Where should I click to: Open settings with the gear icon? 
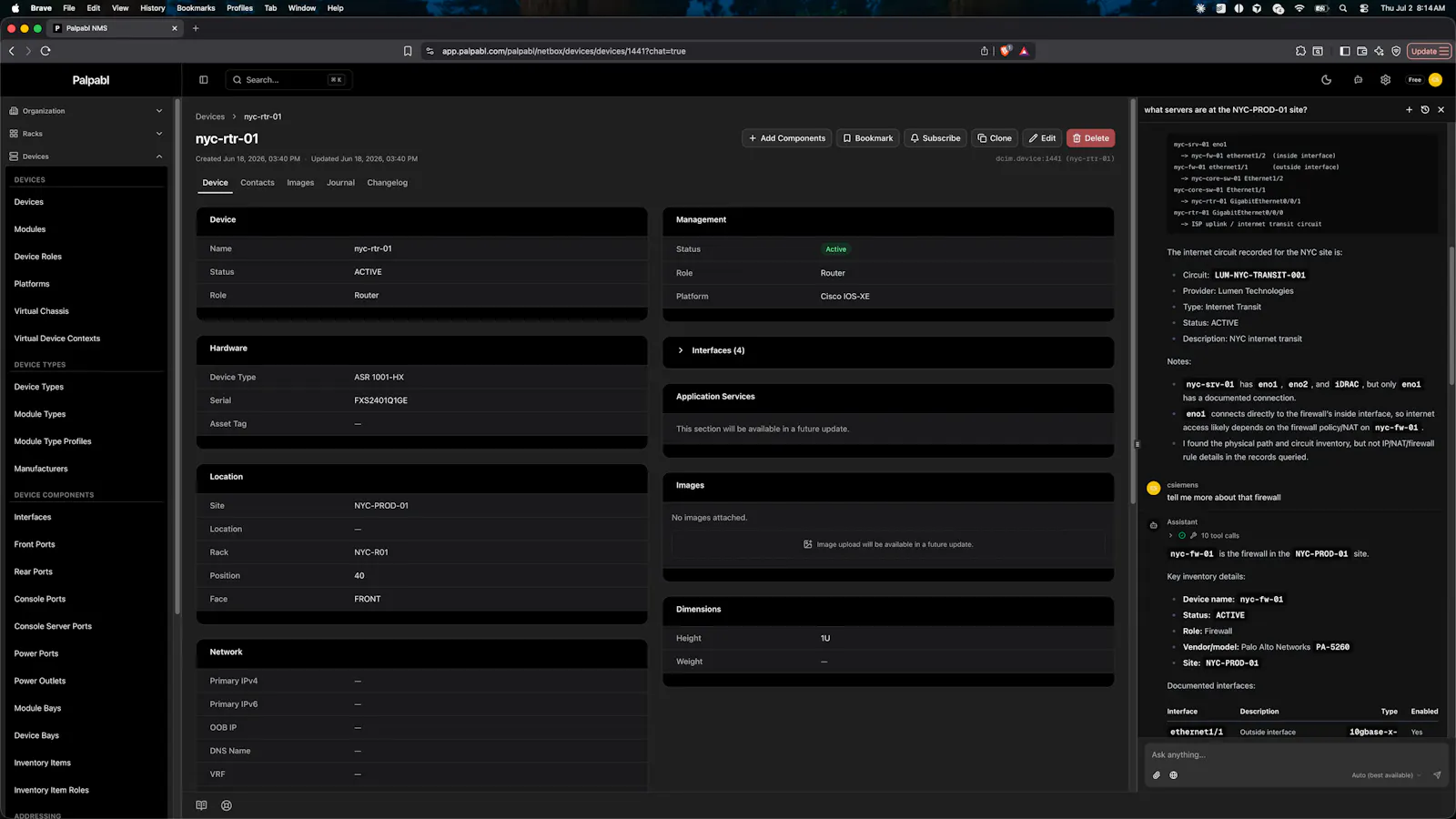pyautogui.click(x=1385, y=80)
